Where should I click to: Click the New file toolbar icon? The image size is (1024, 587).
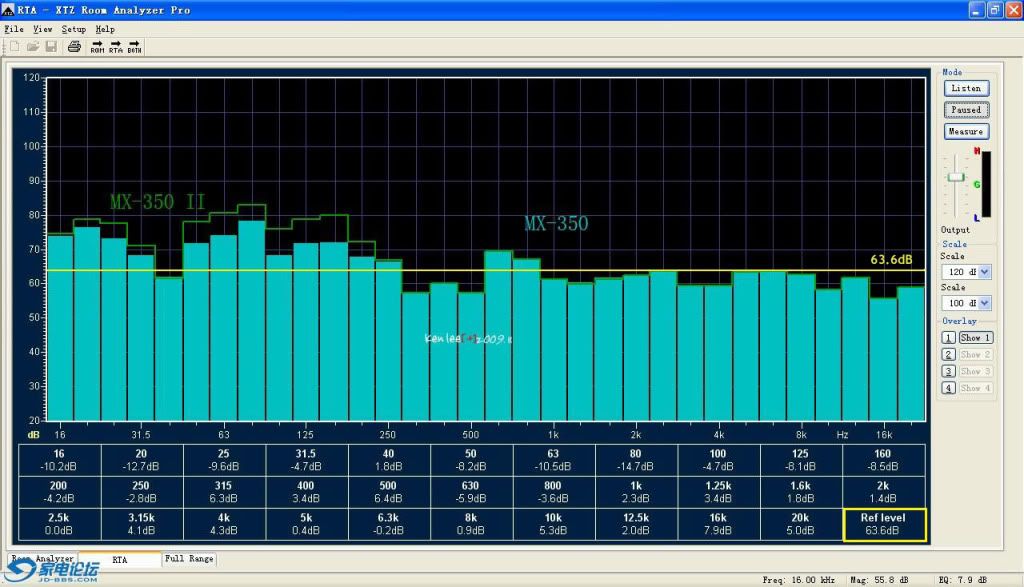click(x=14, y=46)
